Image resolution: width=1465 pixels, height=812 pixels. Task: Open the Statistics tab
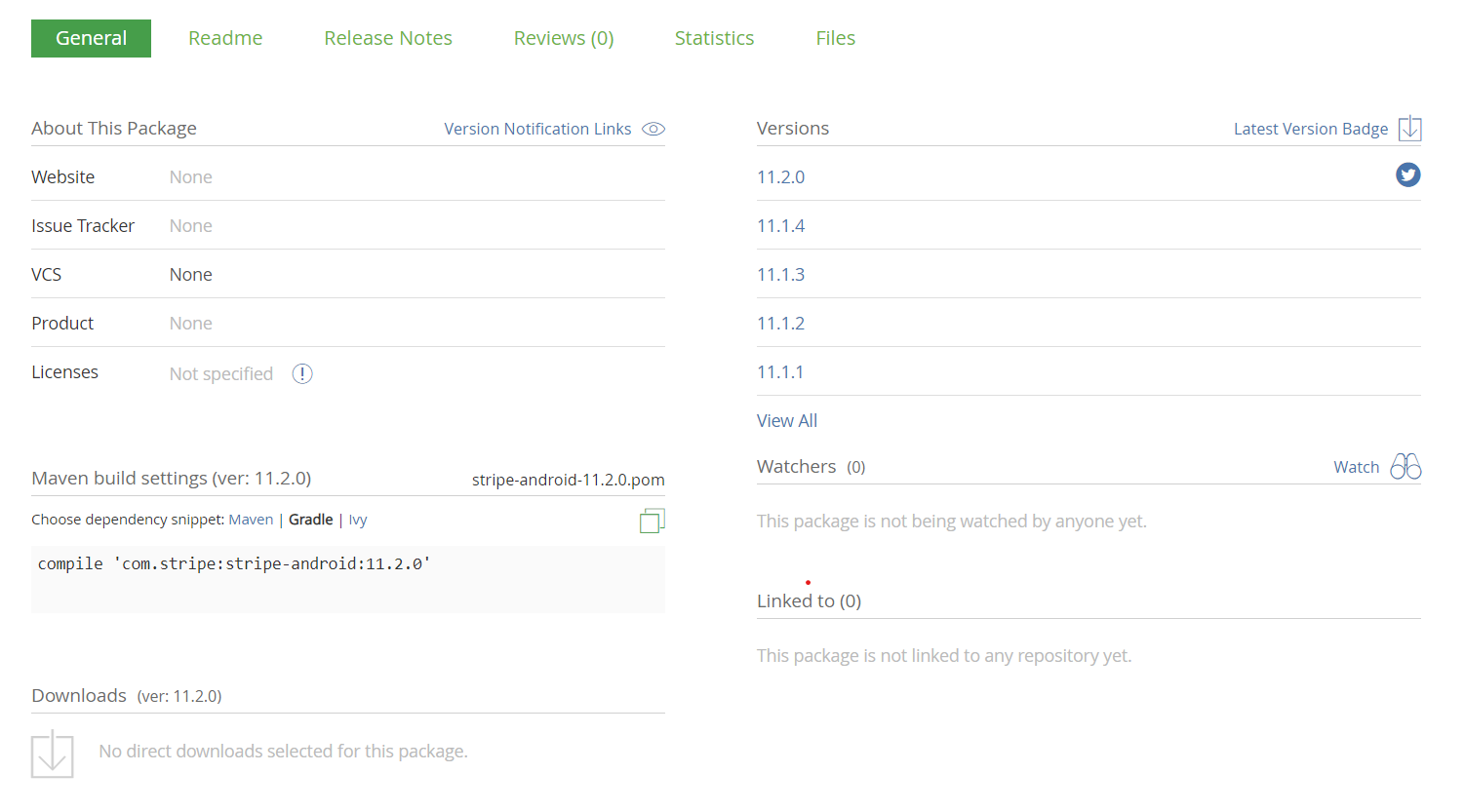(714, 38)
